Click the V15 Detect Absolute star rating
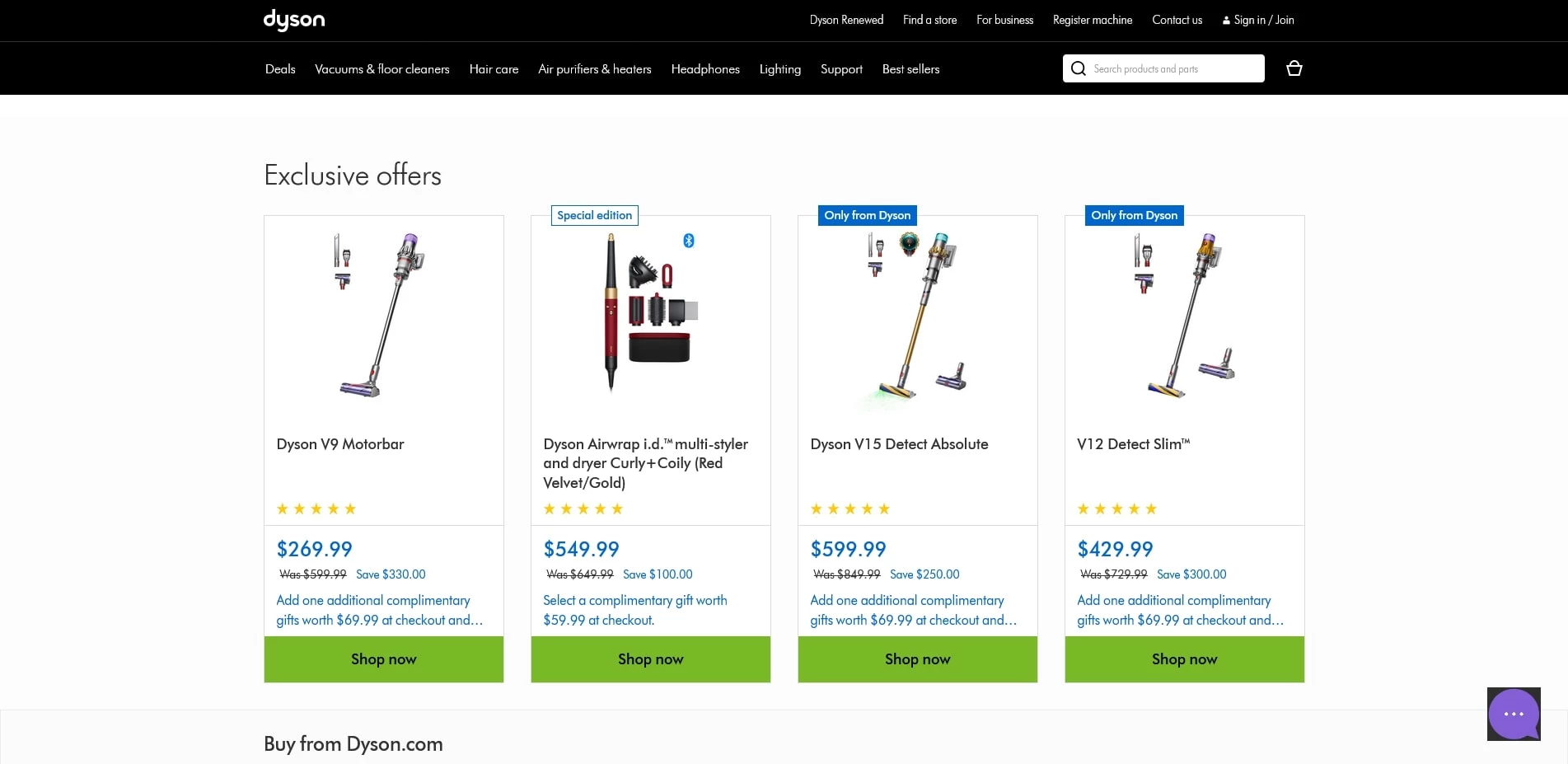The image size is (1568, 764). (850, 509)
